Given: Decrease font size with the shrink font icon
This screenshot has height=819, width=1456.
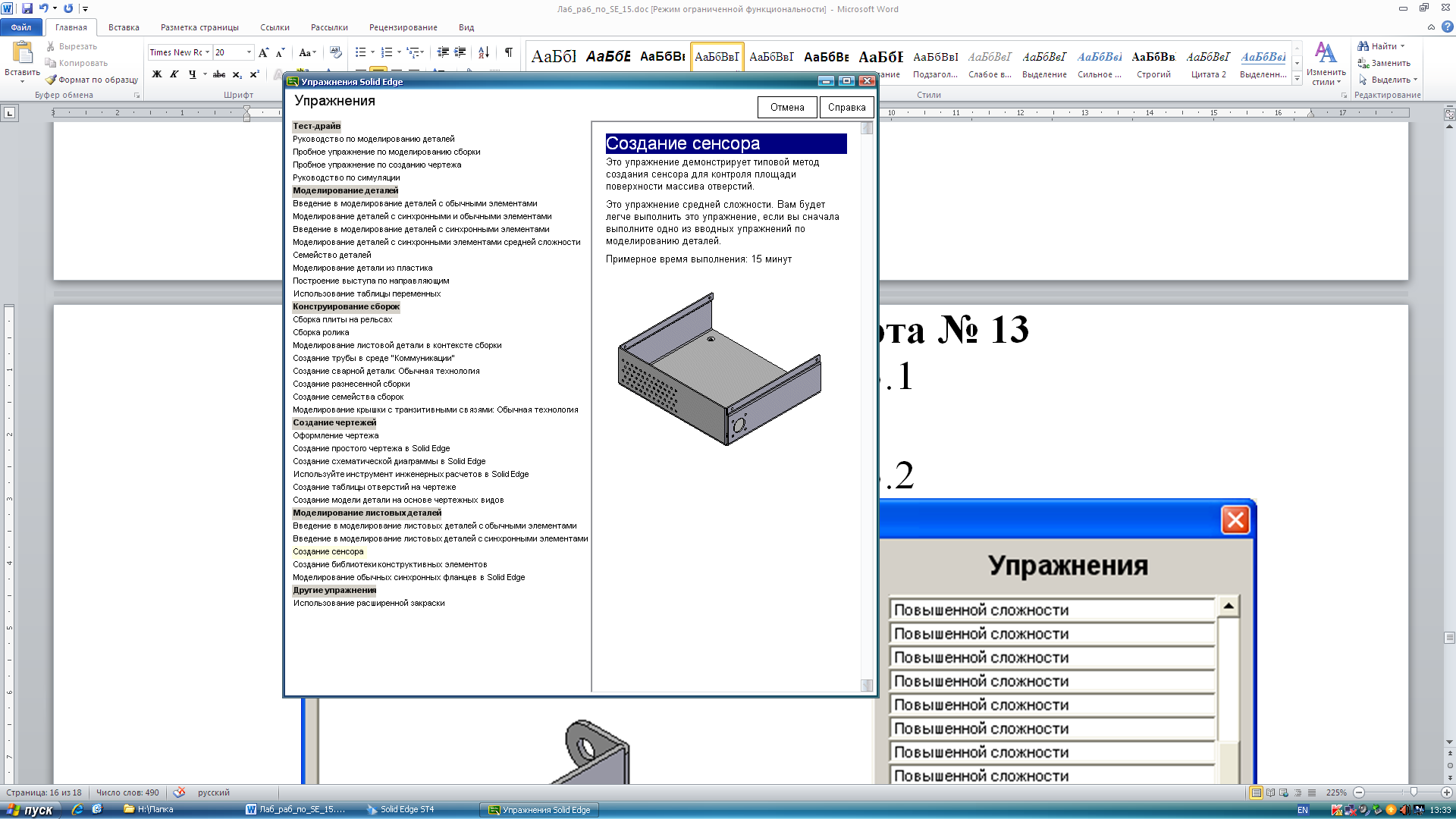Looking at the screenshot, I should click(x=280, y=52).
